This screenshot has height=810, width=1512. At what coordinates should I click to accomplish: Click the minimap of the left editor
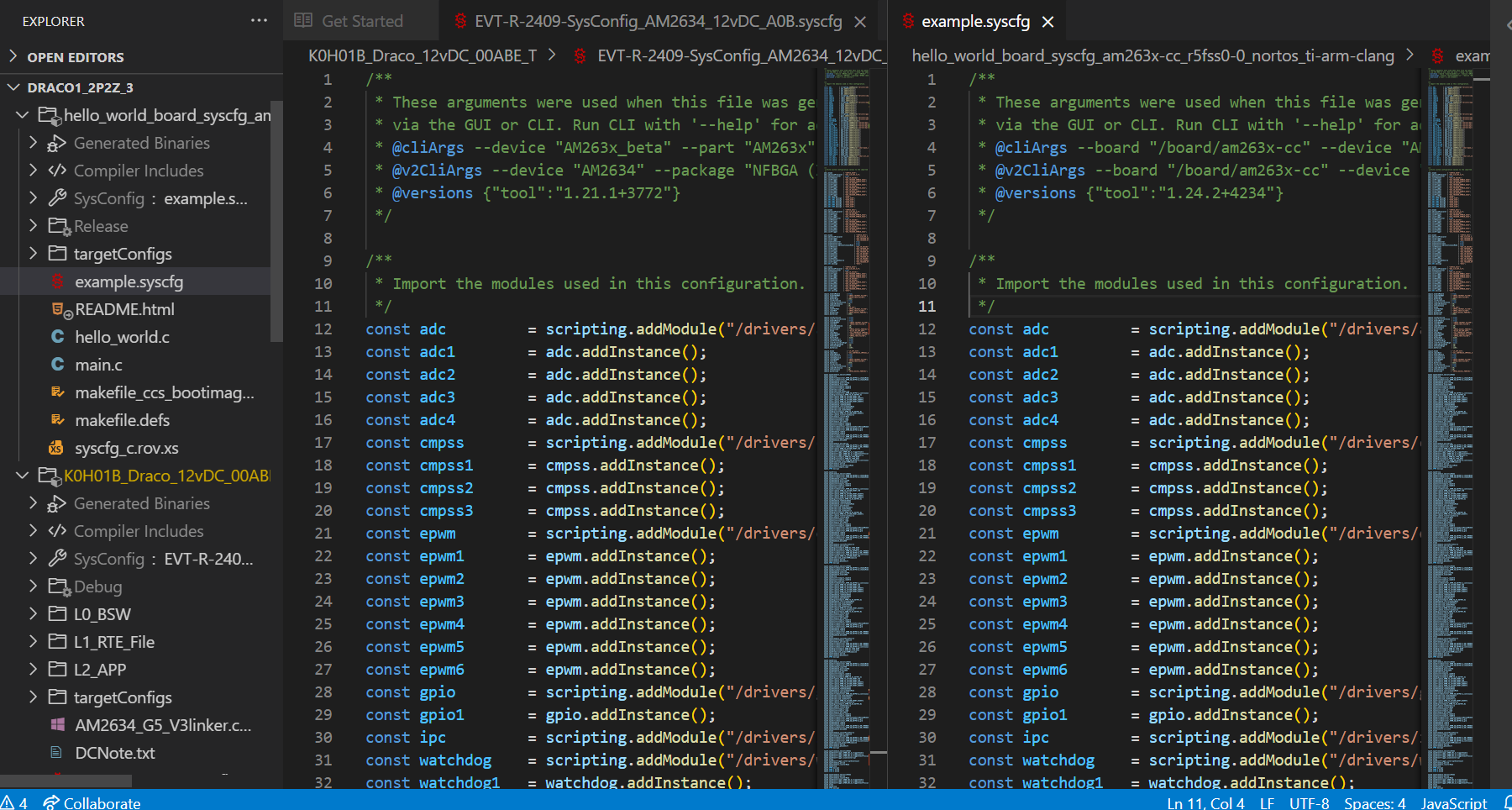847,429
